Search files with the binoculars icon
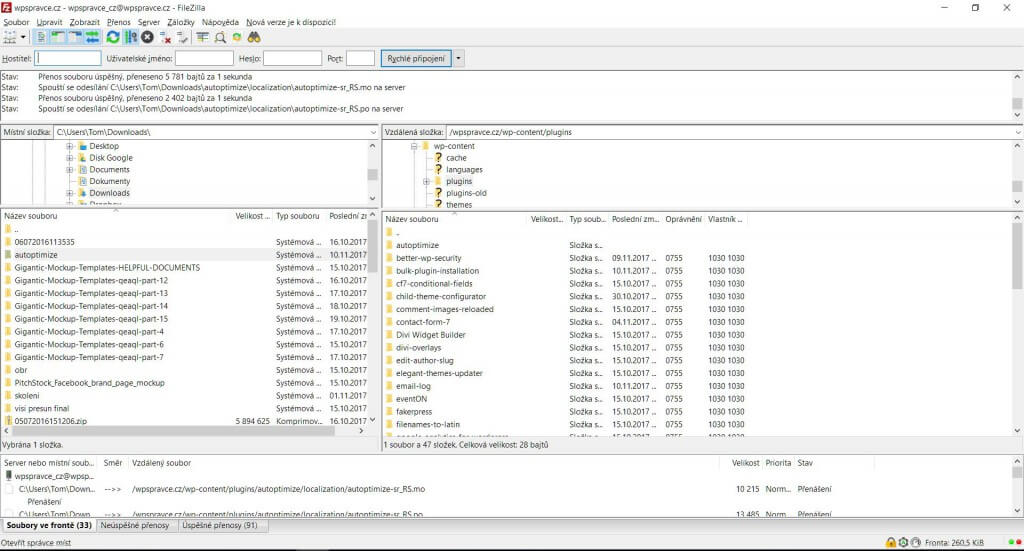Image resolution: width=1024 pixels, height=551 pixels. coord(254,37)
